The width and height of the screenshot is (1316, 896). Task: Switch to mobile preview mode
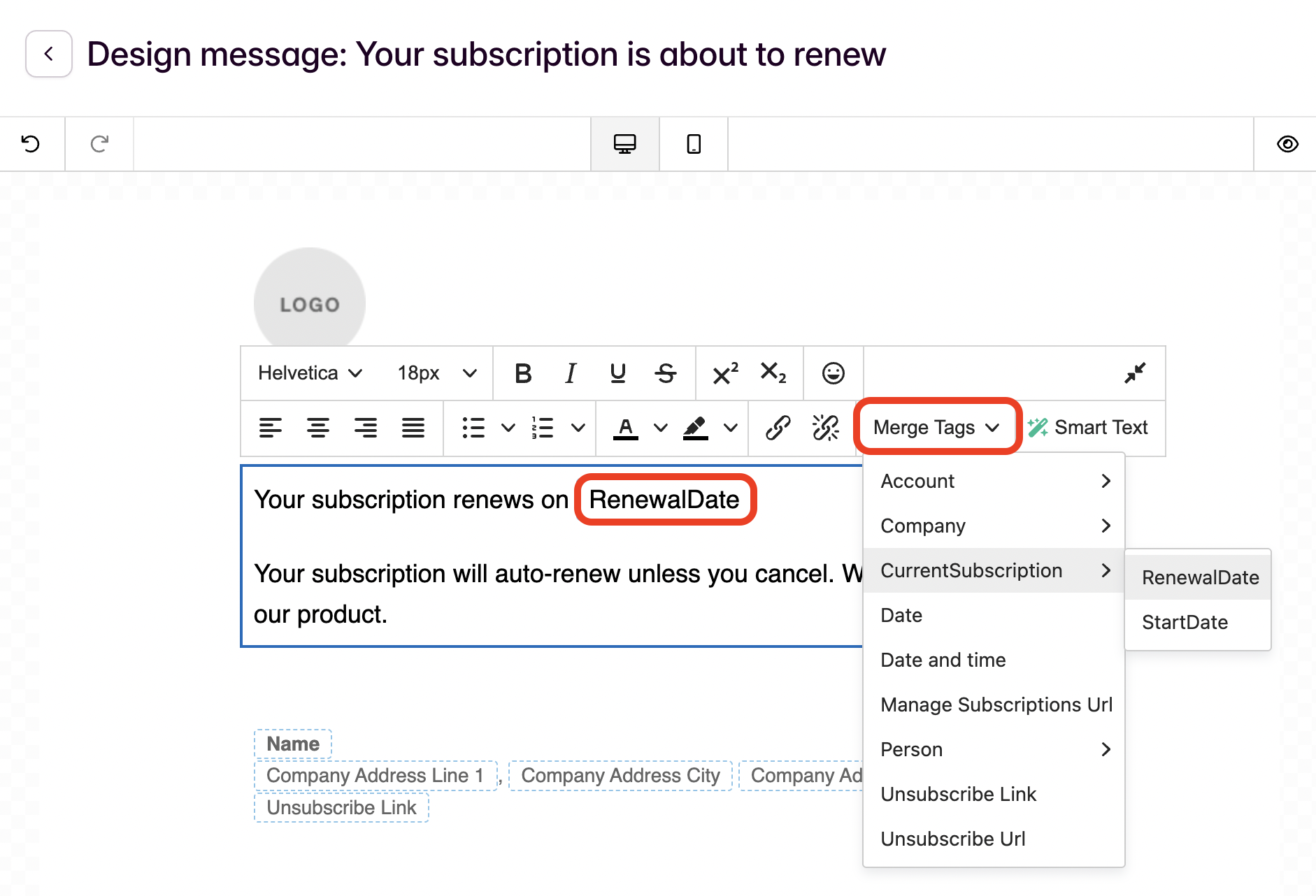[694, 144]
